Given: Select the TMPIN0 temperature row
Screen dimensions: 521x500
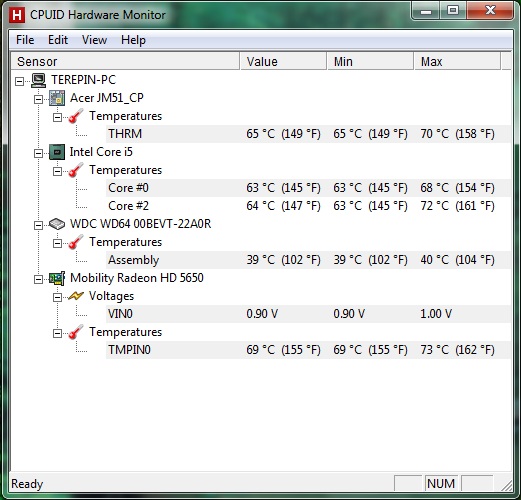Looking at the screenshot, I should click(x=308, y=350).
